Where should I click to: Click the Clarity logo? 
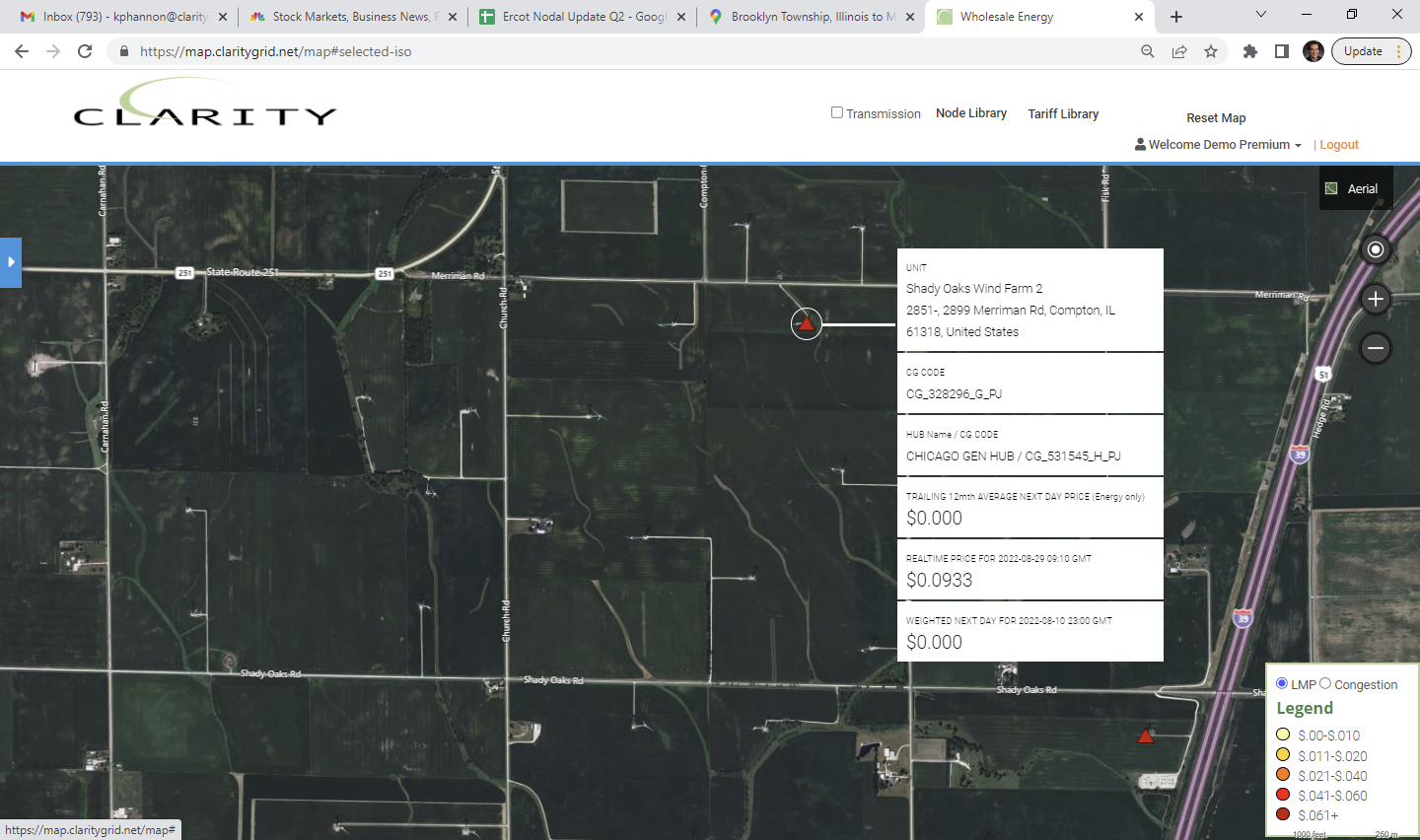[x=205, y=105]
